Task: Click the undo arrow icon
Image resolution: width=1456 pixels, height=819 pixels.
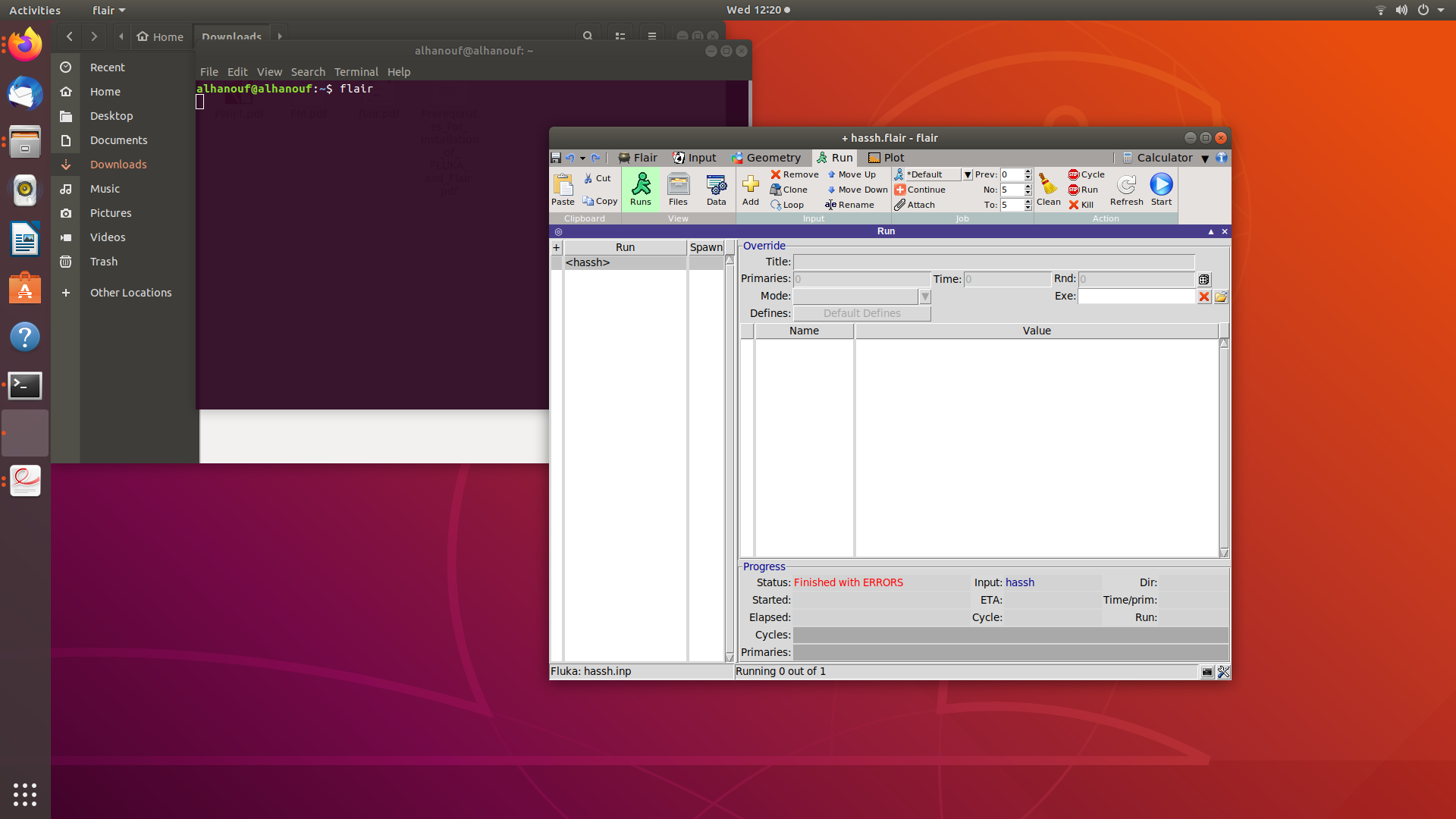Action: click(570, 158)
